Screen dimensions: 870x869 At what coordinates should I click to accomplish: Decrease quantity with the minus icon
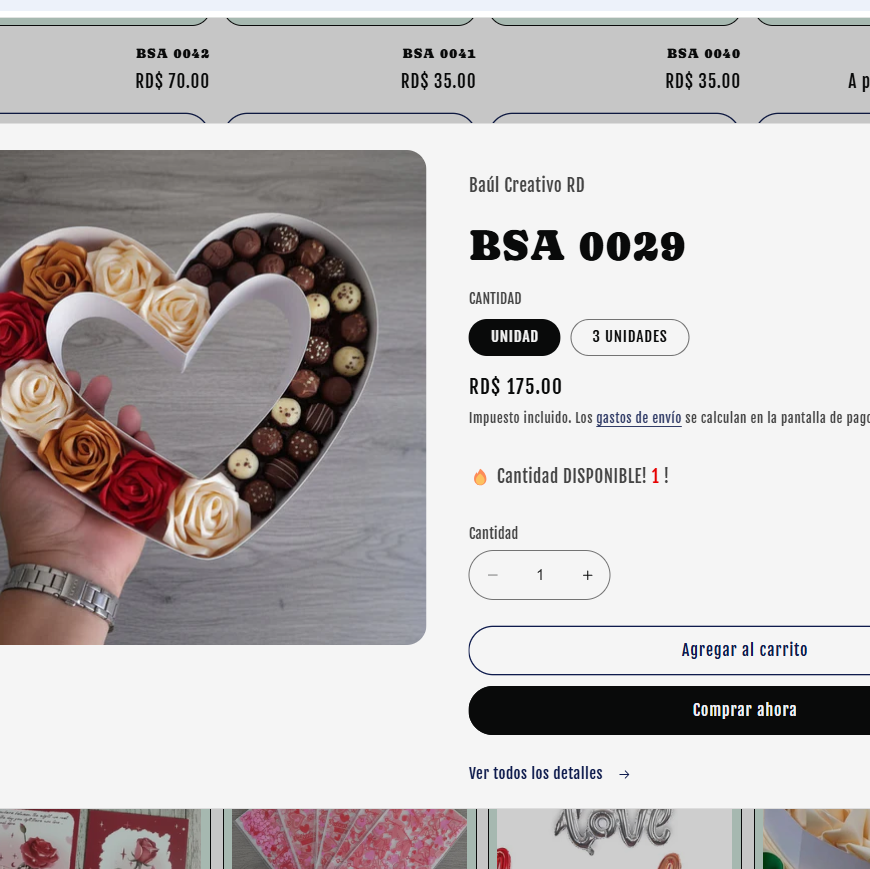(x=493, y=575)
